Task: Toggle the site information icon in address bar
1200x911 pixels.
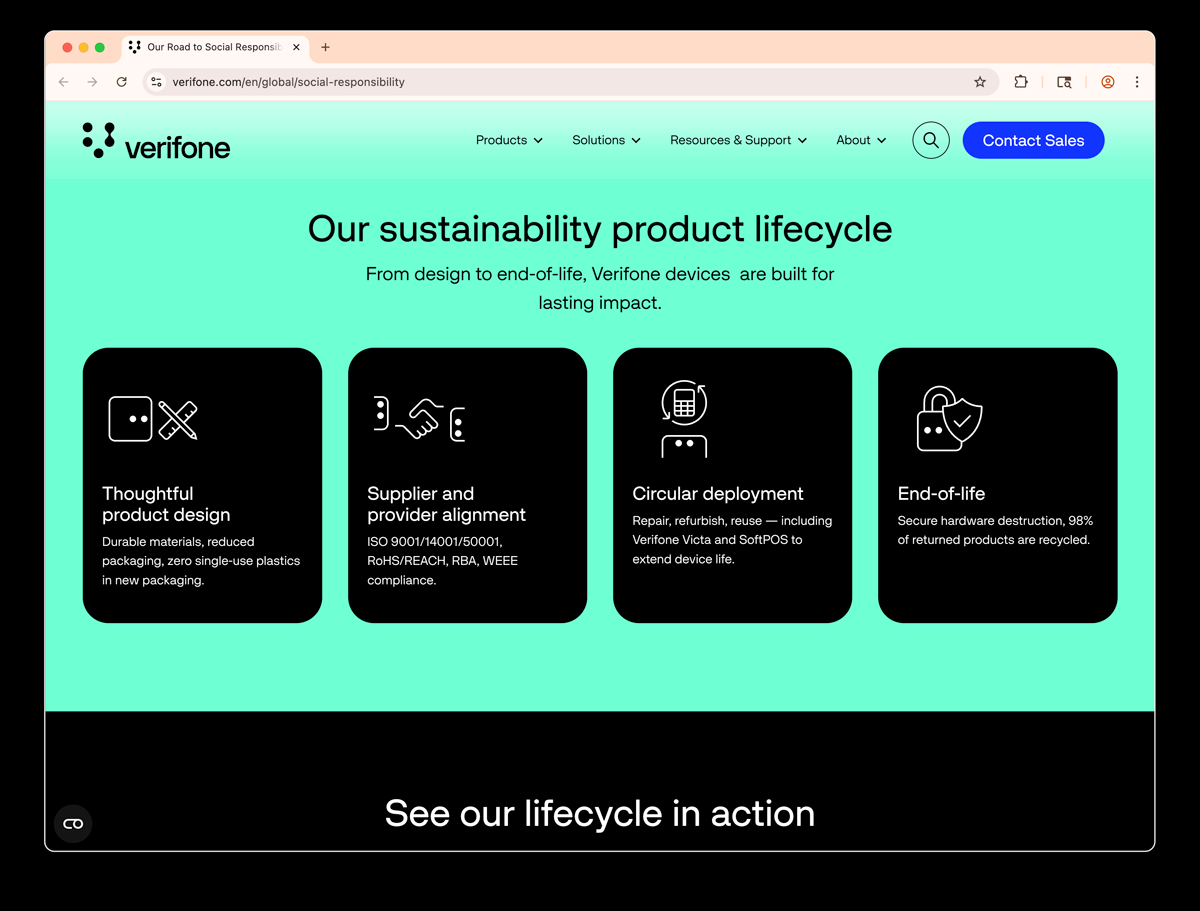Action: click(156, 82)
